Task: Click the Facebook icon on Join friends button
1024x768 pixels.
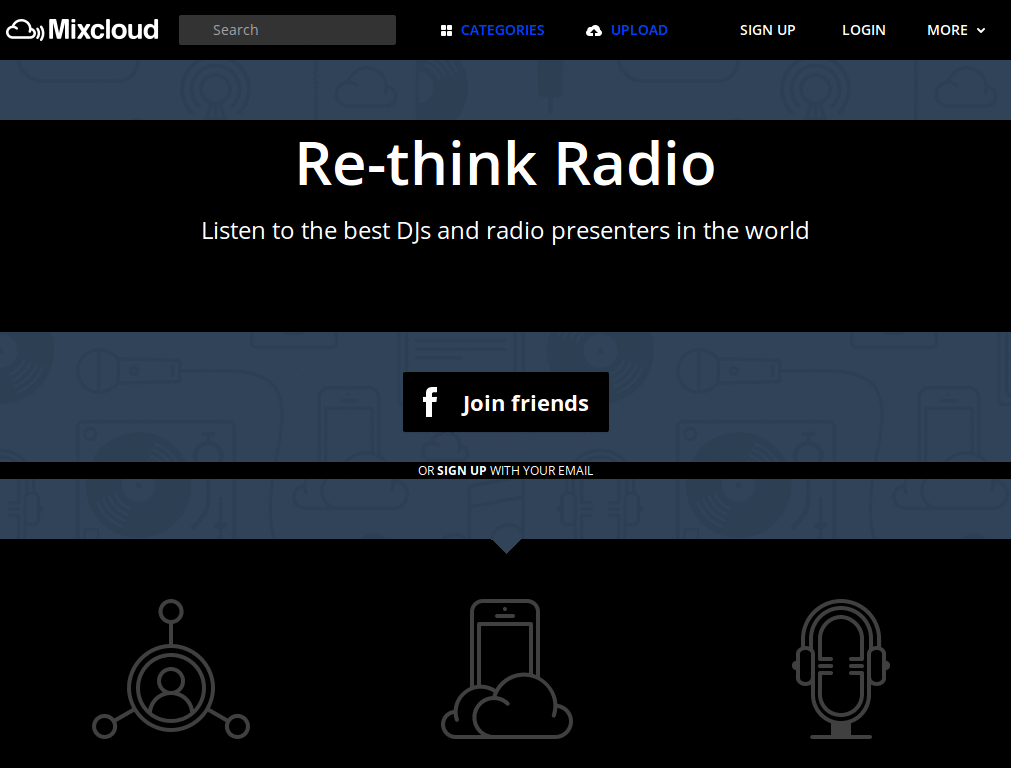Action: (429, 401)
